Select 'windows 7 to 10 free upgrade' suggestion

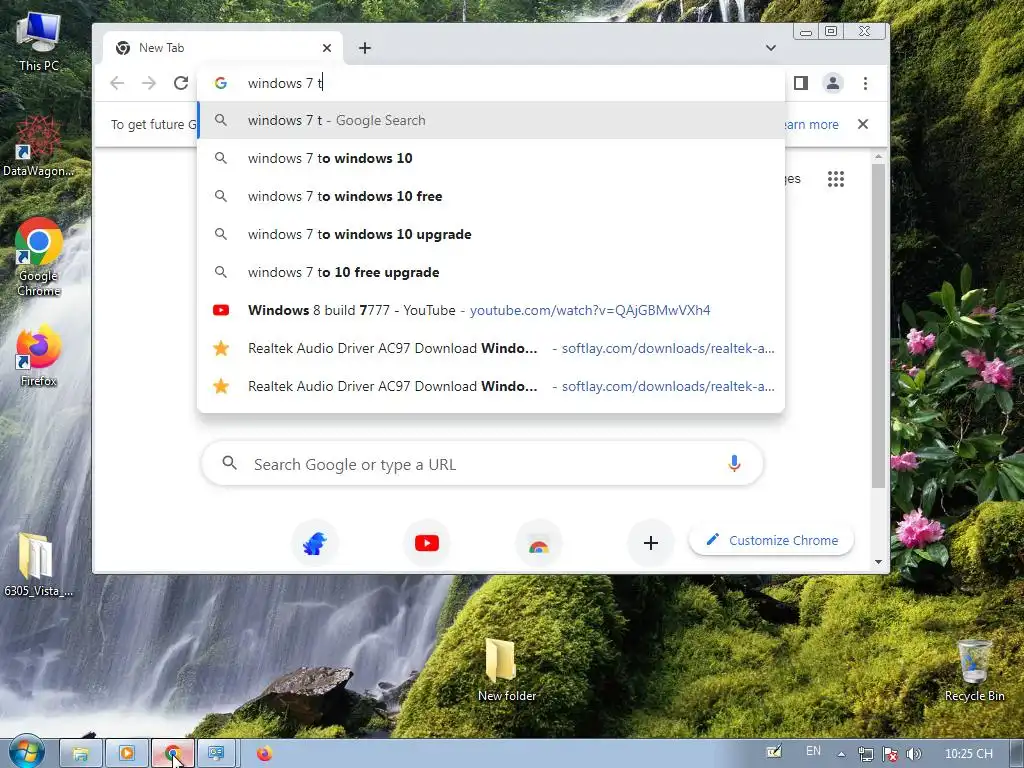pyautogui.click(x=491, y=272)
